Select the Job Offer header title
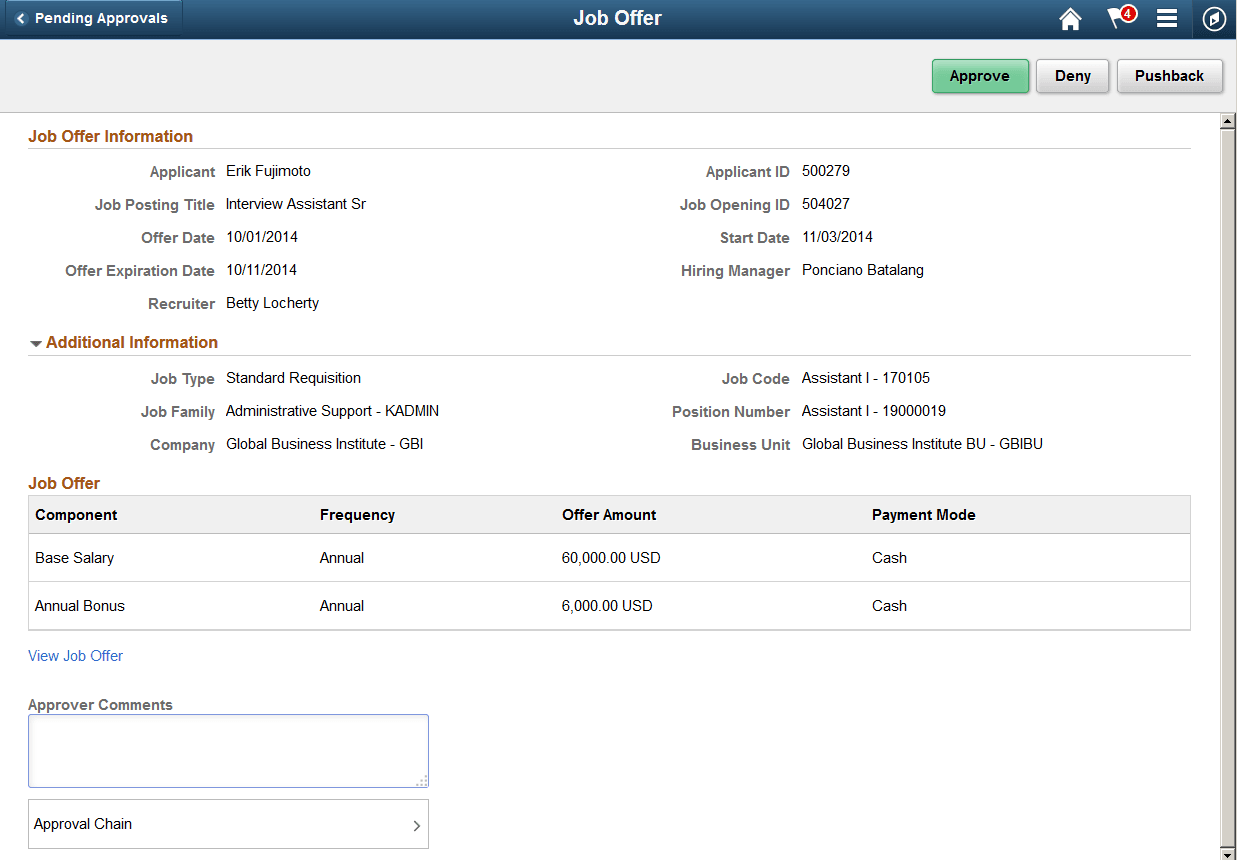Viewport: 1237px width, 860px height. coord(617,18)
